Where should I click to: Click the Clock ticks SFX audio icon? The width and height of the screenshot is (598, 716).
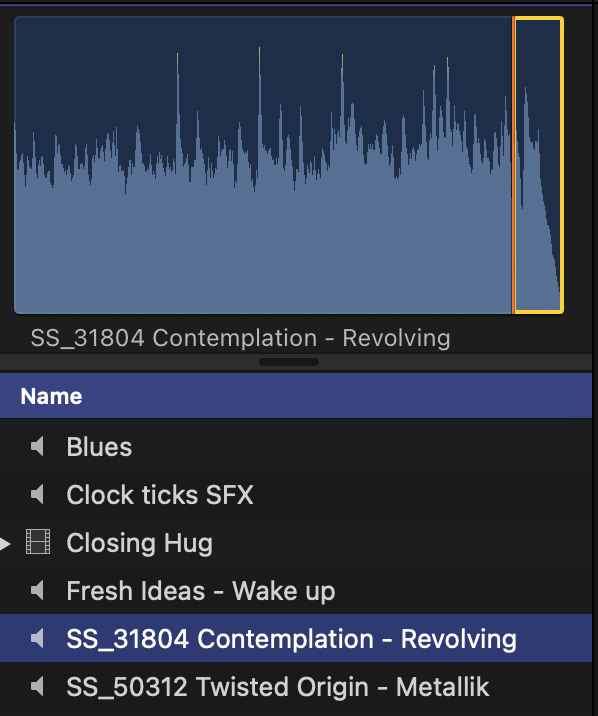click(37, 495)
